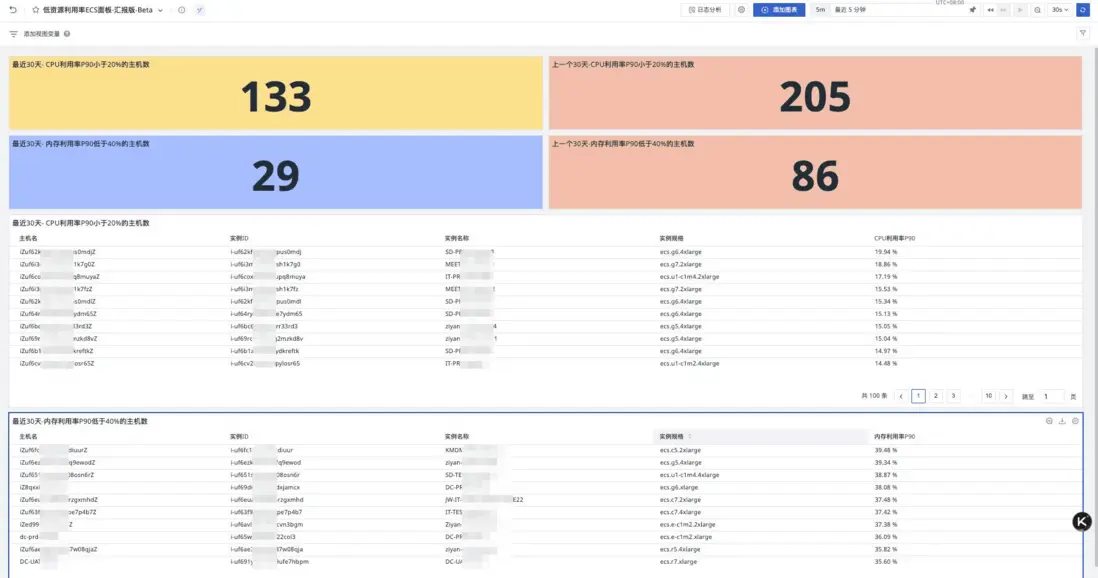
Task: Click the 18.86 % CPU value cell
Action: (x=886, y=265)
